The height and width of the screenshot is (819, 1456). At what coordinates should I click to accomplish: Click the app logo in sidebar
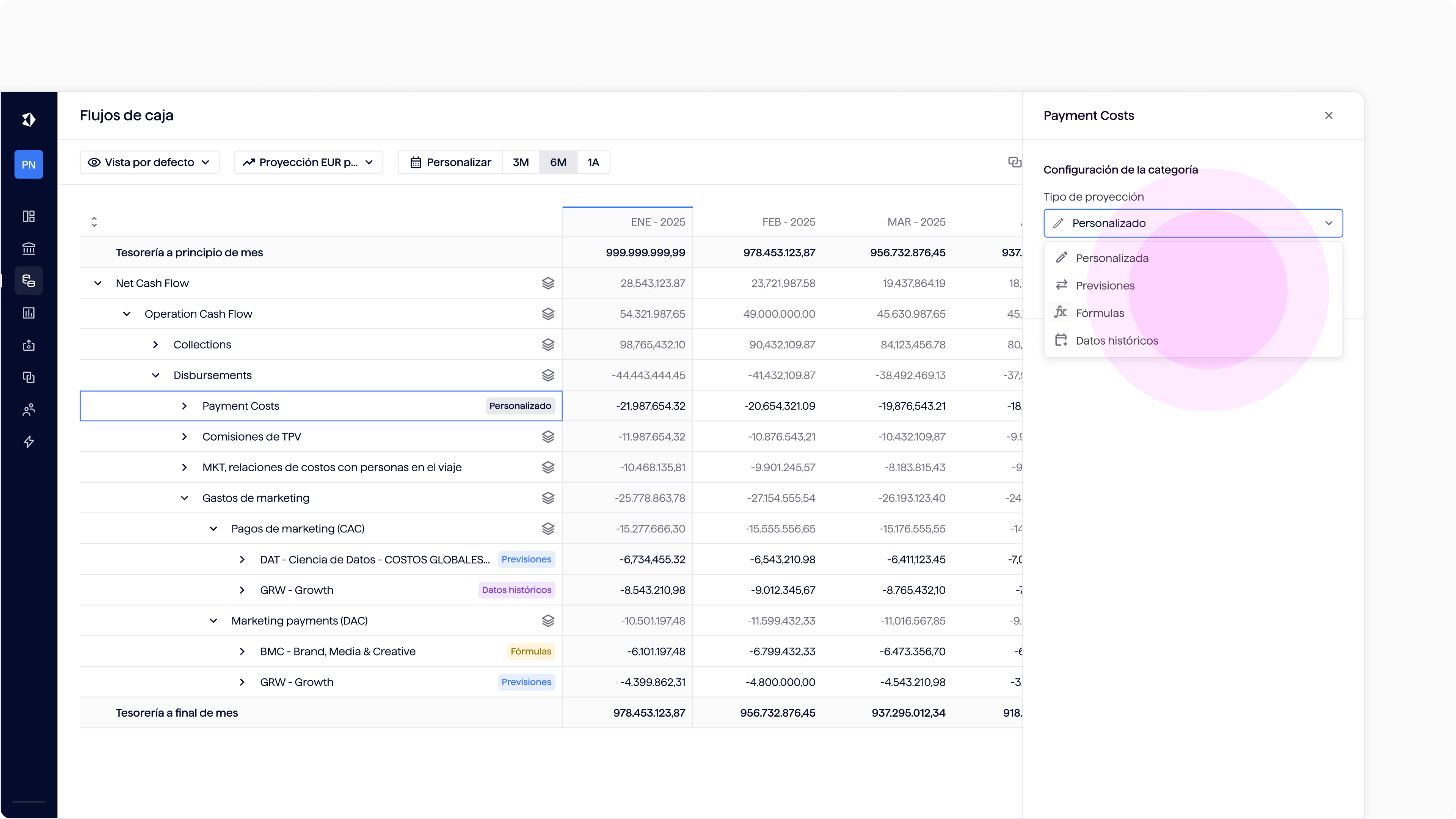coord(28,119)
